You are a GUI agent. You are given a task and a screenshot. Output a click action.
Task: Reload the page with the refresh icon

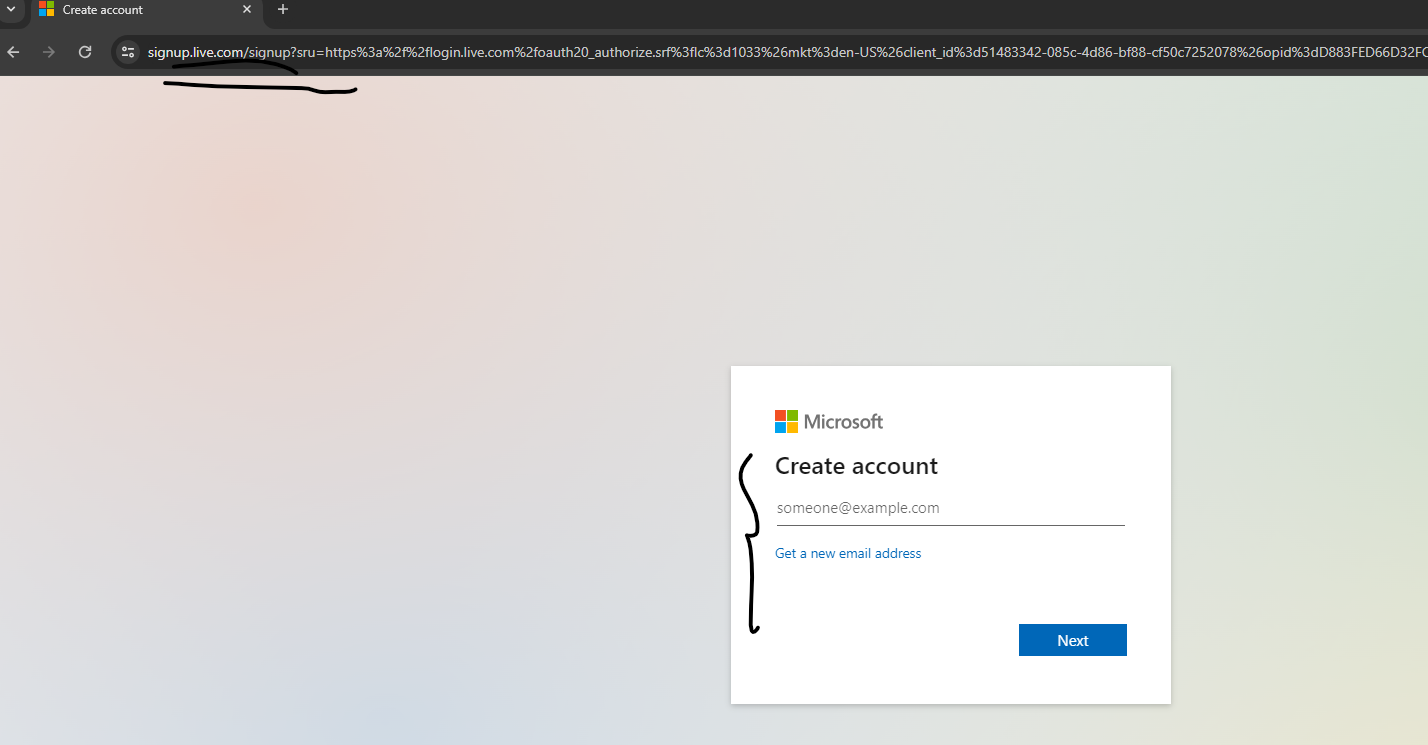click(85, 52)
